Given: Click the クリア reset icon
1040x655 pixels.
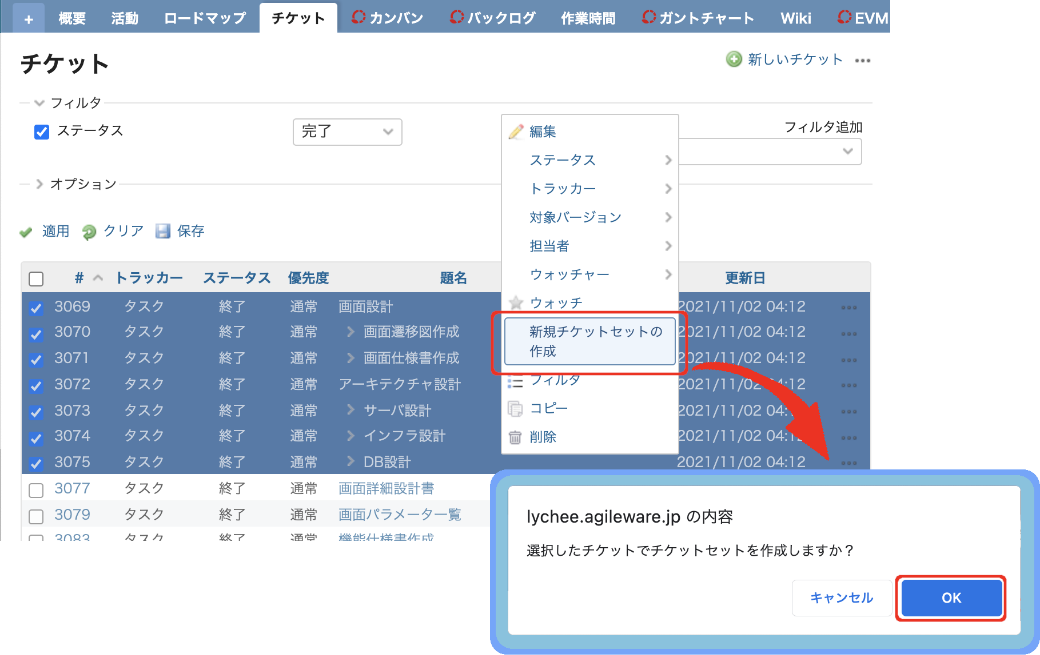Looking at the screenshot, I should tap(89, 230).
